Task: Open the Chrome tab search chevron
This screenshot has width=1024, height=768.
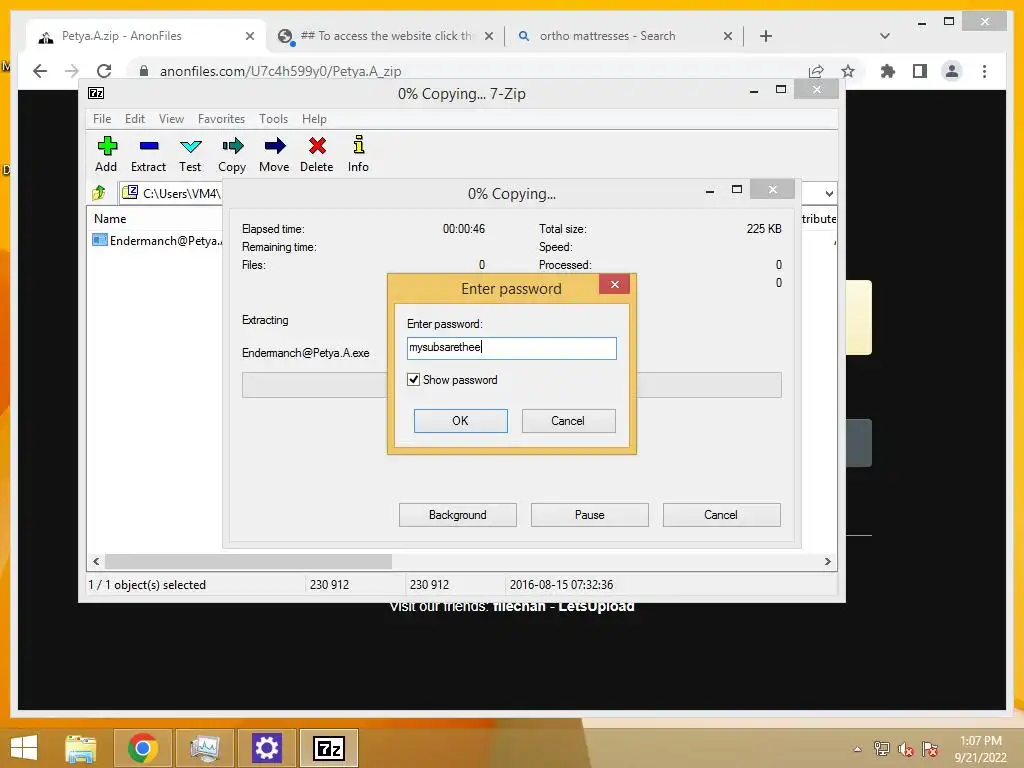Action: pyautogui.click(x=885, y=36)
